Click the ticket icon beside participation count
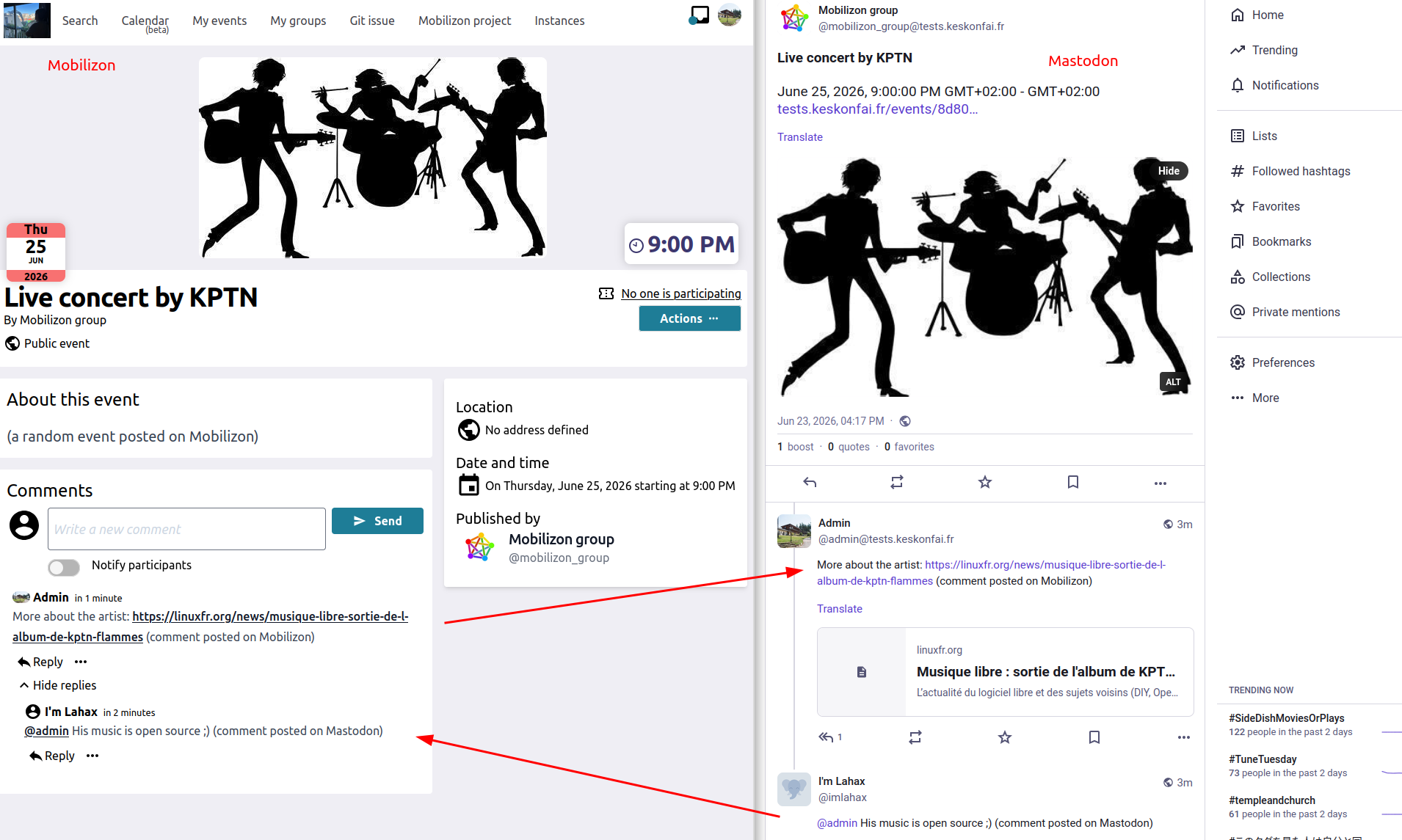Screen dimensions: 1402x840 click(606, 293)
